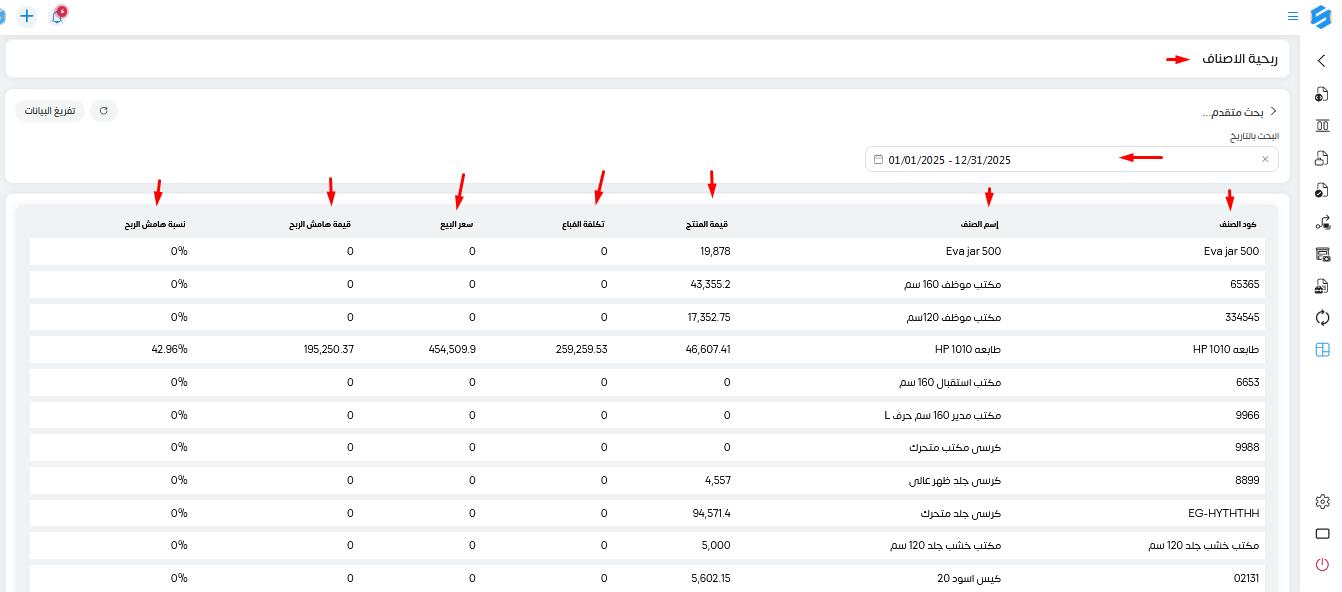1342x592 pixels.
Task: Click the قيمة هامش الربح column header
Action: point(321,224)
